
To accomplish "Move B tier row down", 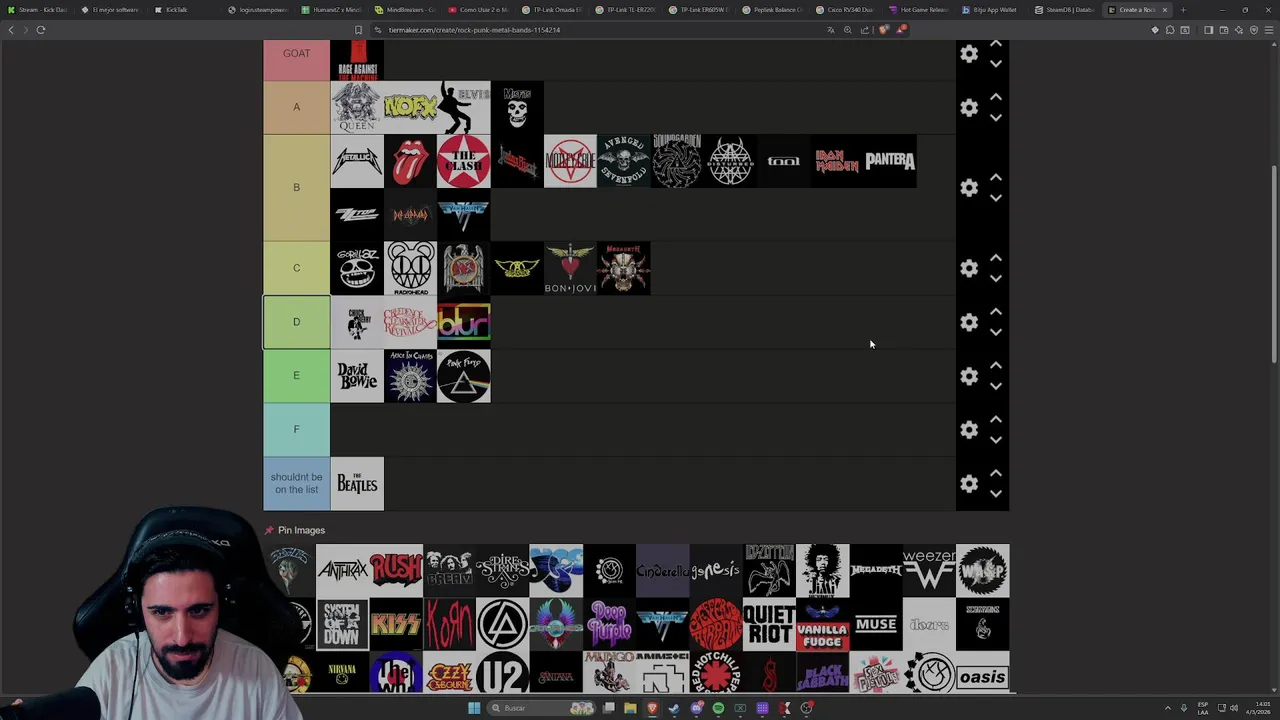I will (996, 198).
